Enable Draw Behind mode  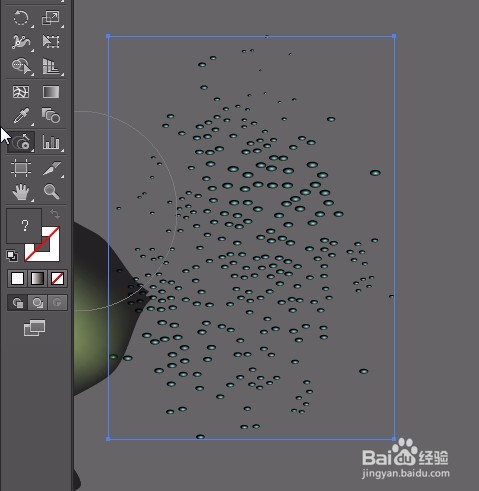point(37,303)
